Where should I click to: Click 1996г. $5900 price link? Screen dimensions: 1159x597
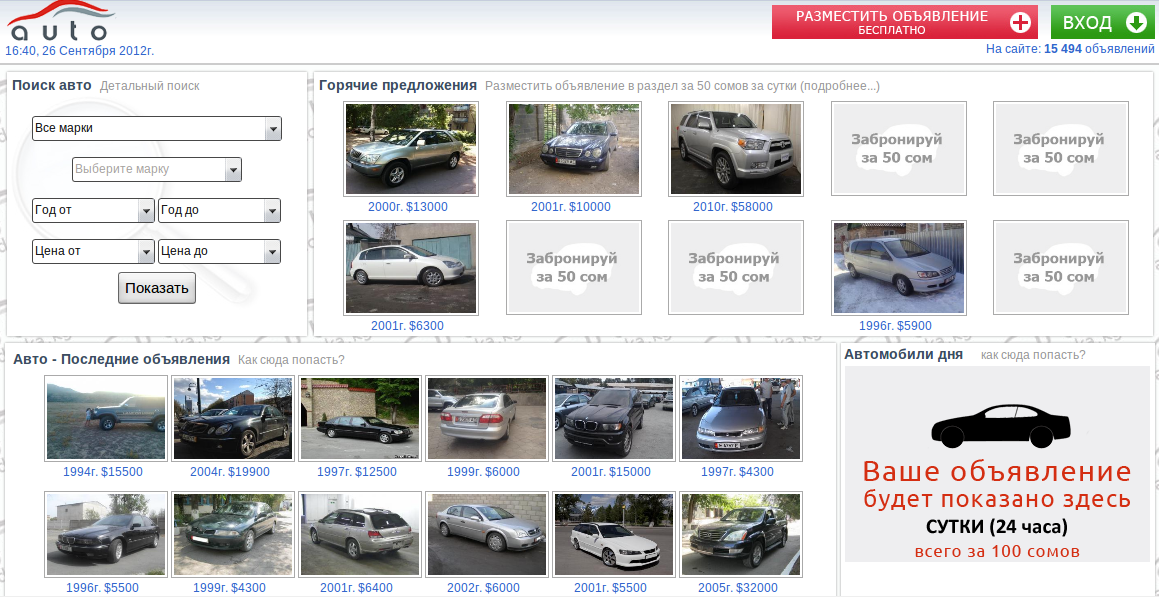895,326
